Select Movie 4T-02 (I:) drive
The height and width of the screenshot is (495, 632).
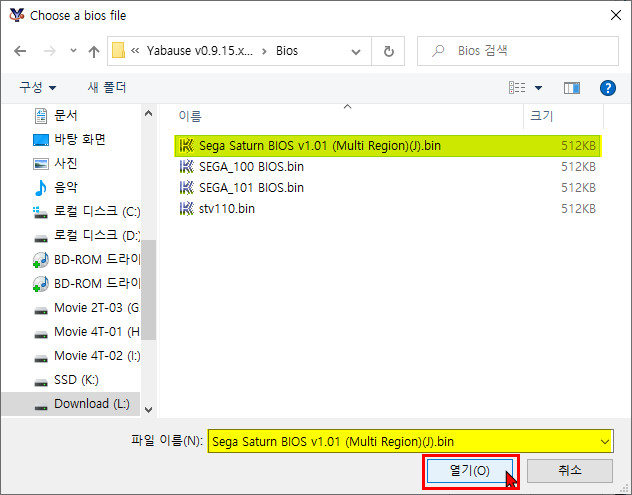pyautogui.click(x=97, y=356)
